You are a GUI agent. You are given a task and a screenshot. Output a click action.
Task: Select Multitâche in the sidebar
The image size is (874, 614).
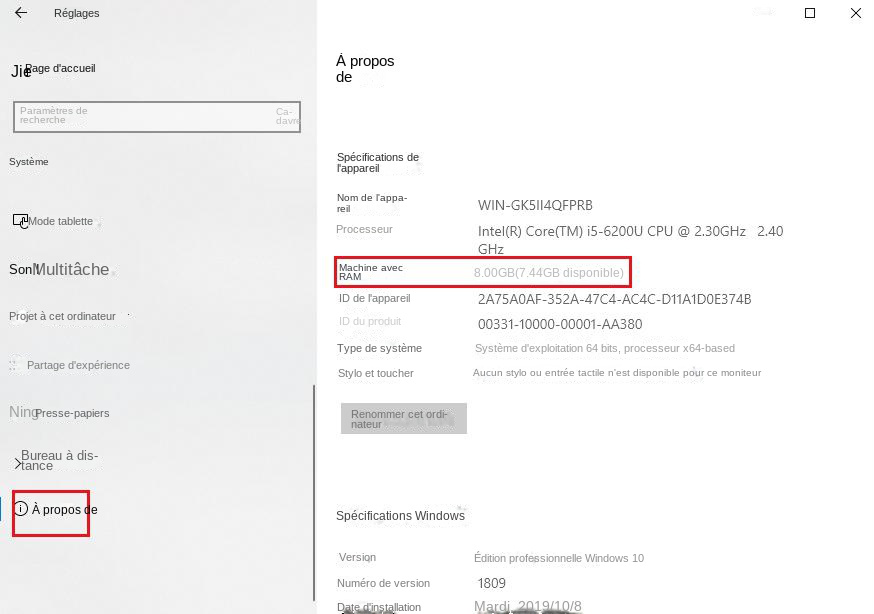72,270
